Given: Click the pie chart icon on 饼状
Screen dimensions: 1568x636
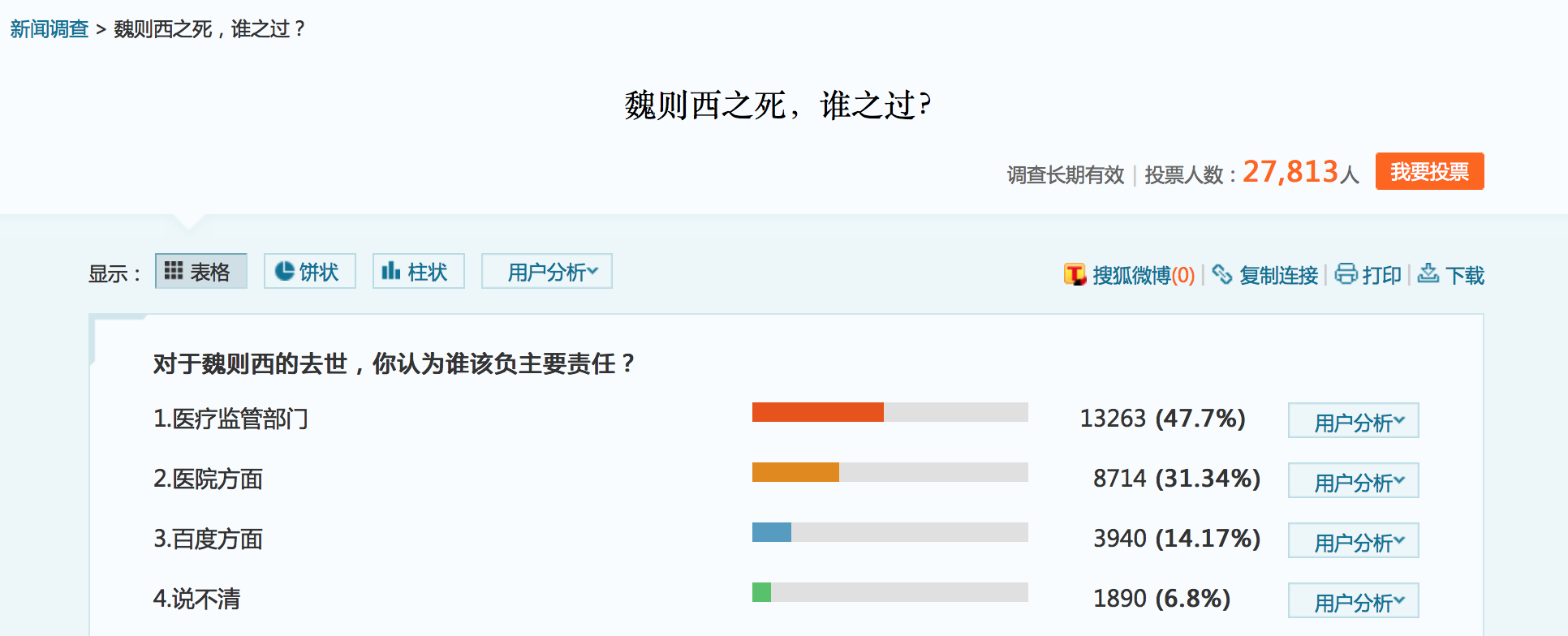Looking at the screenshot, I should click(284, 271).
